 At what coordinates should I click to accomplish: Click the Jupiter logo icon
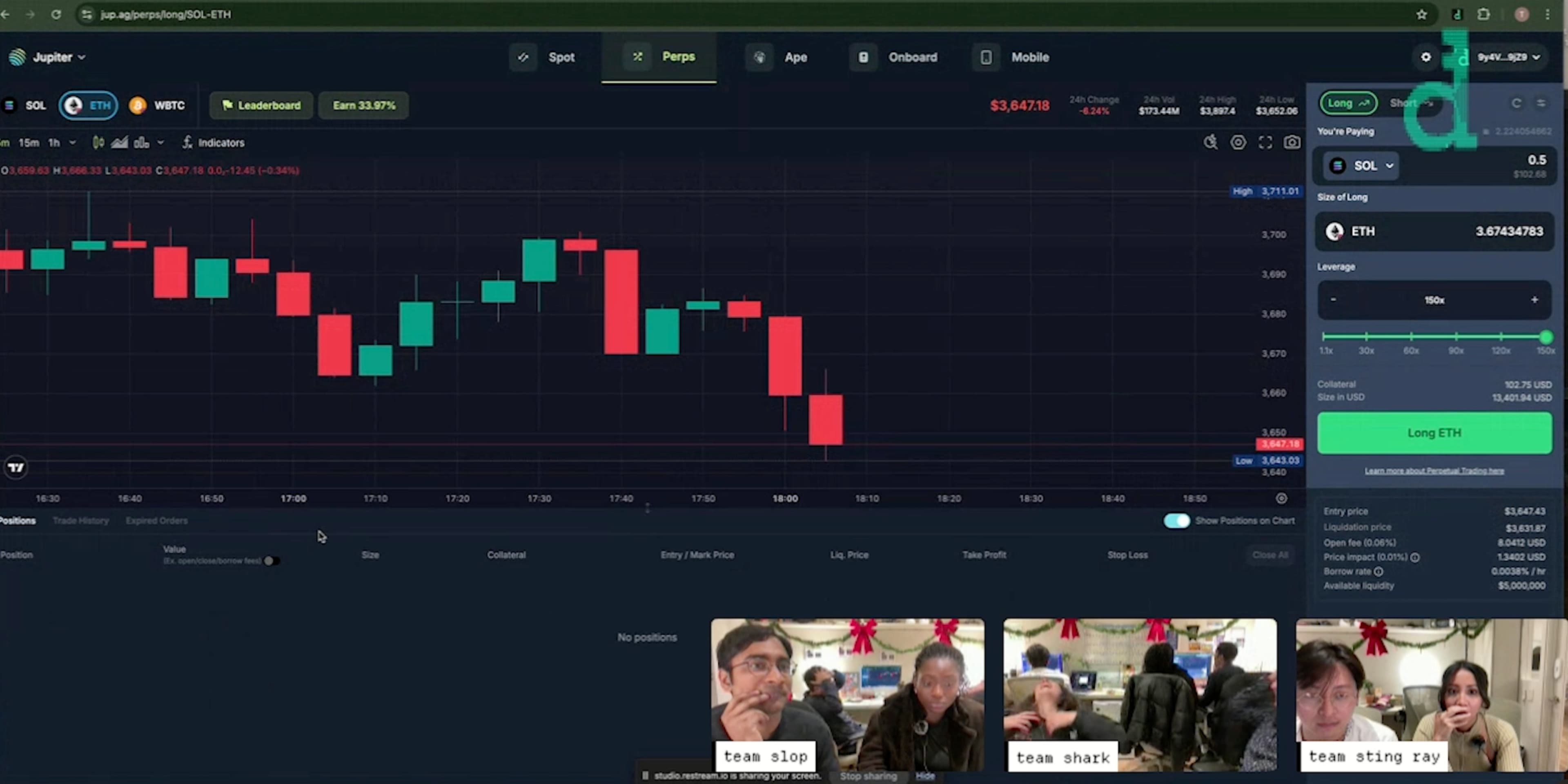coord(17,57)
